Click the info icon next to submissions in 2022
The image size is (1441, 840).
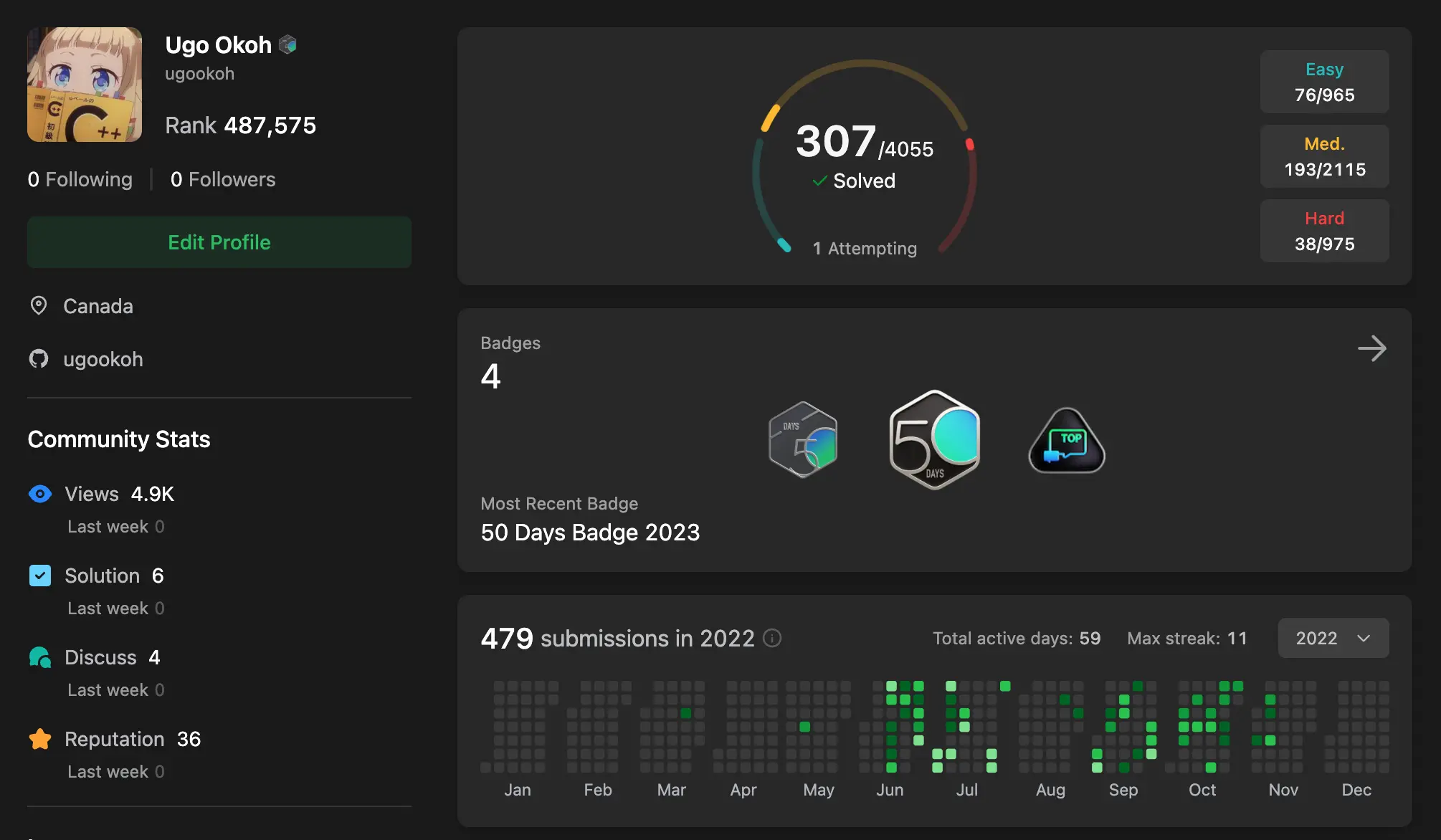click(772, 638)
